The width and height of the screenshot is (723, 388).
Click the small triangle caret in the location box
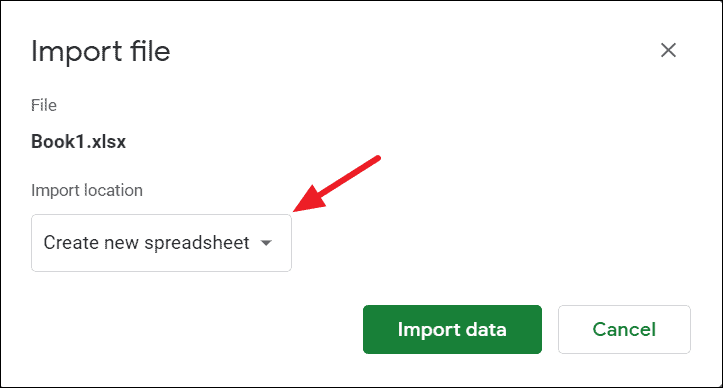266,243
